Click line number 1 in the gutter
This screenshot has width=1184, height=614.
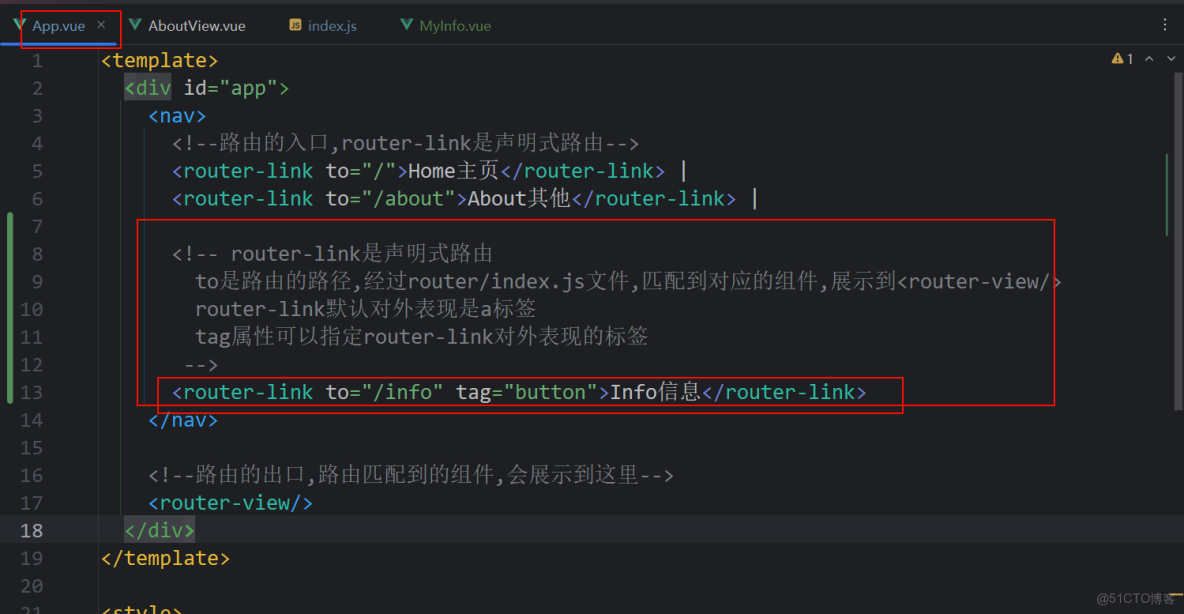(x=37, y=60)
